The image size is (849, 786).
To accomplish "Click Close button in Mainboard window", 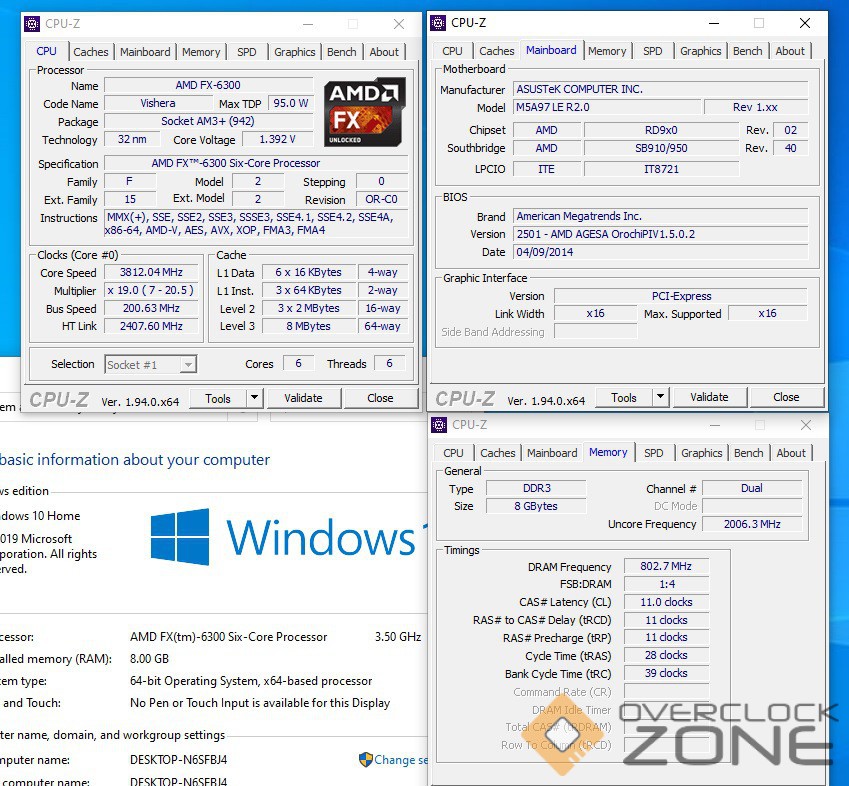I will click(786, 397).
